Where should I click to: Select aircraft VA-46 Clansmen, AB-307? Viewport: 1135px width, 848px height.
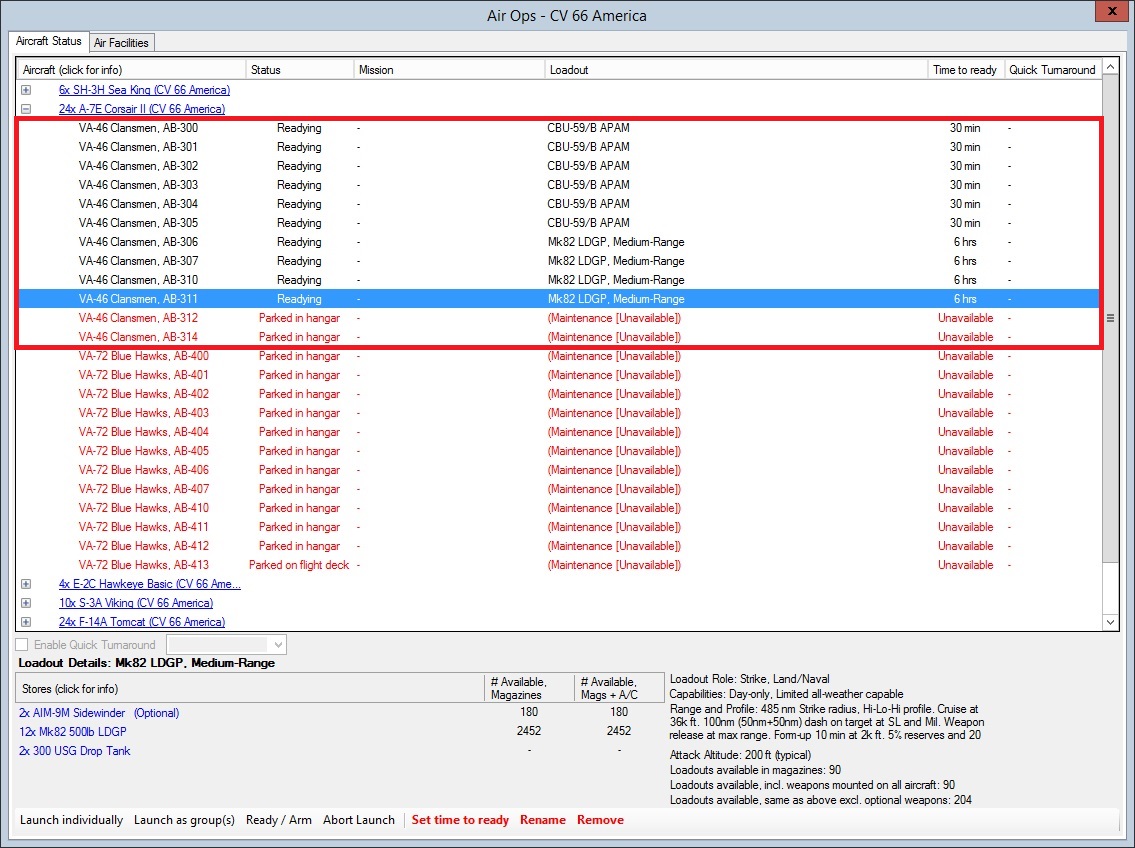click(x=558, y=261)
